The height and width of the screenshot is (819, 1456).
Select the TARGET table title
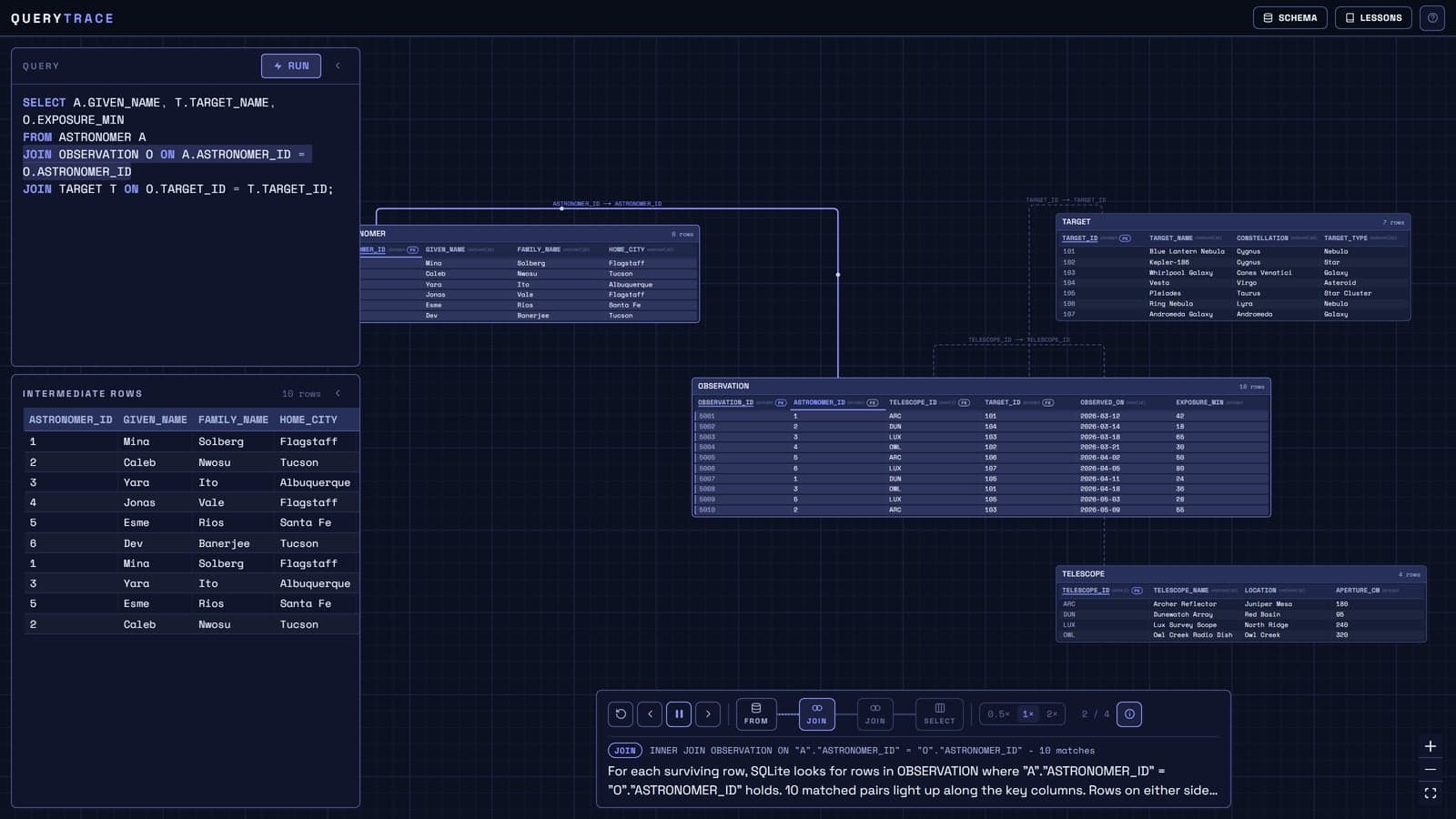[1076, 222]
